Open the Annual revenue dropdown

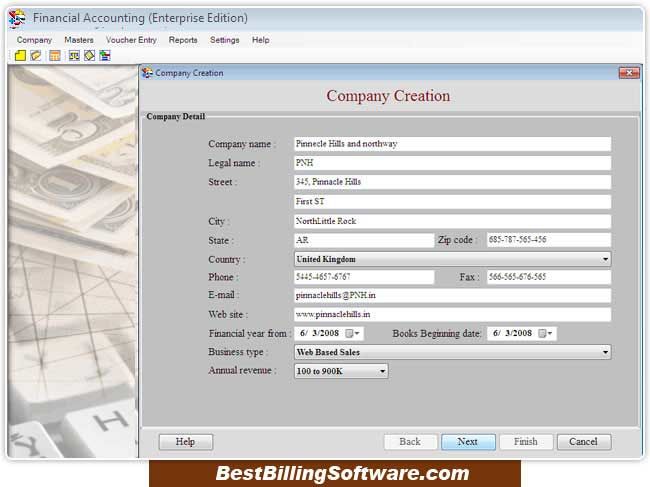click(382, 371)
